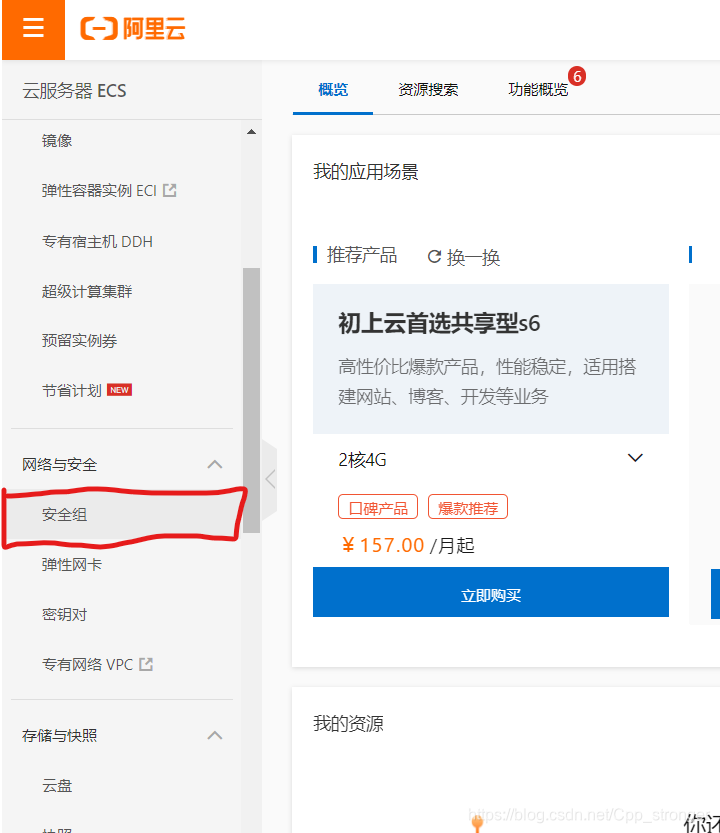
Task: Collapse the 存储与快照 section
Action: 215,736
